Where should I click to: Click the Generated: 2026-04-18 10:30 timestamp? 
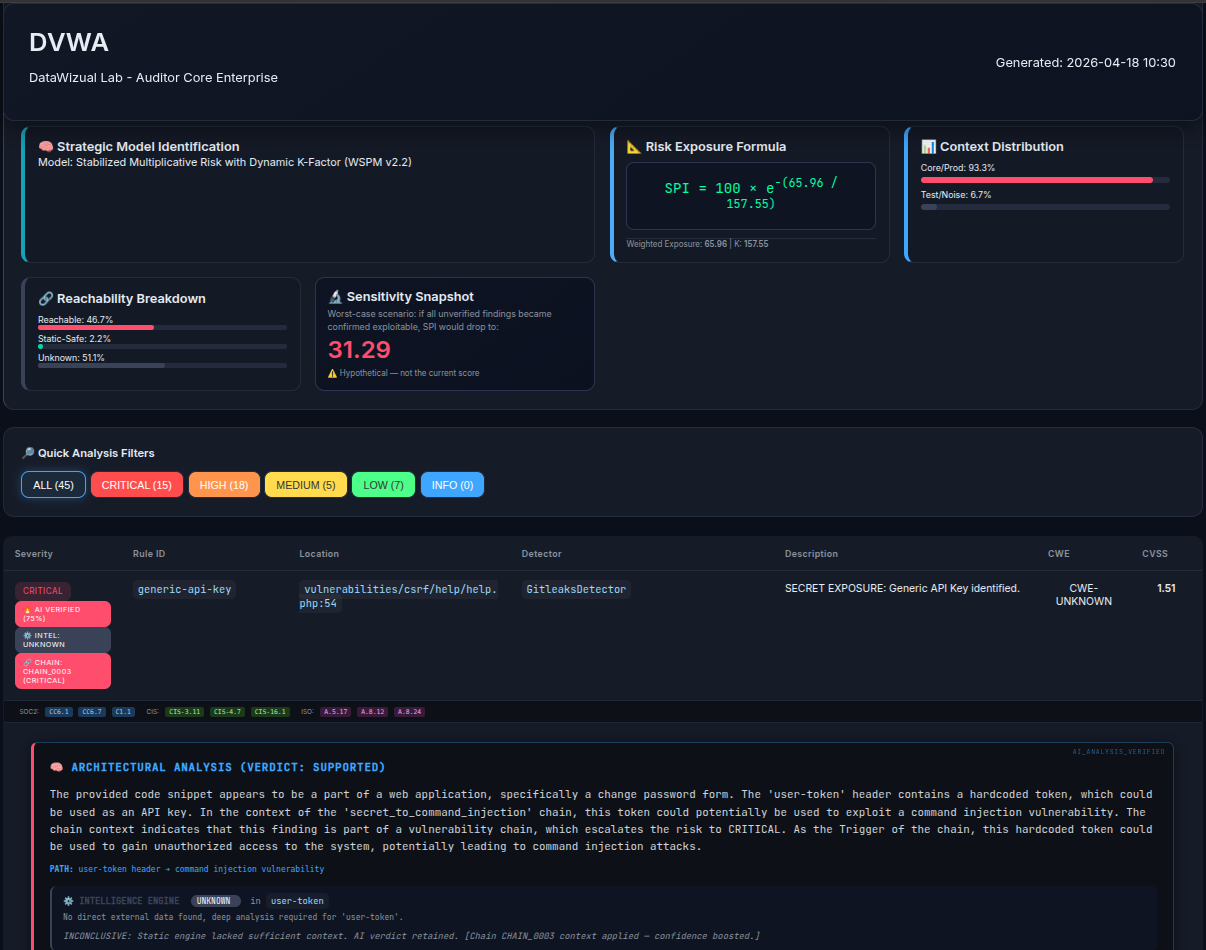(1085, 63)
